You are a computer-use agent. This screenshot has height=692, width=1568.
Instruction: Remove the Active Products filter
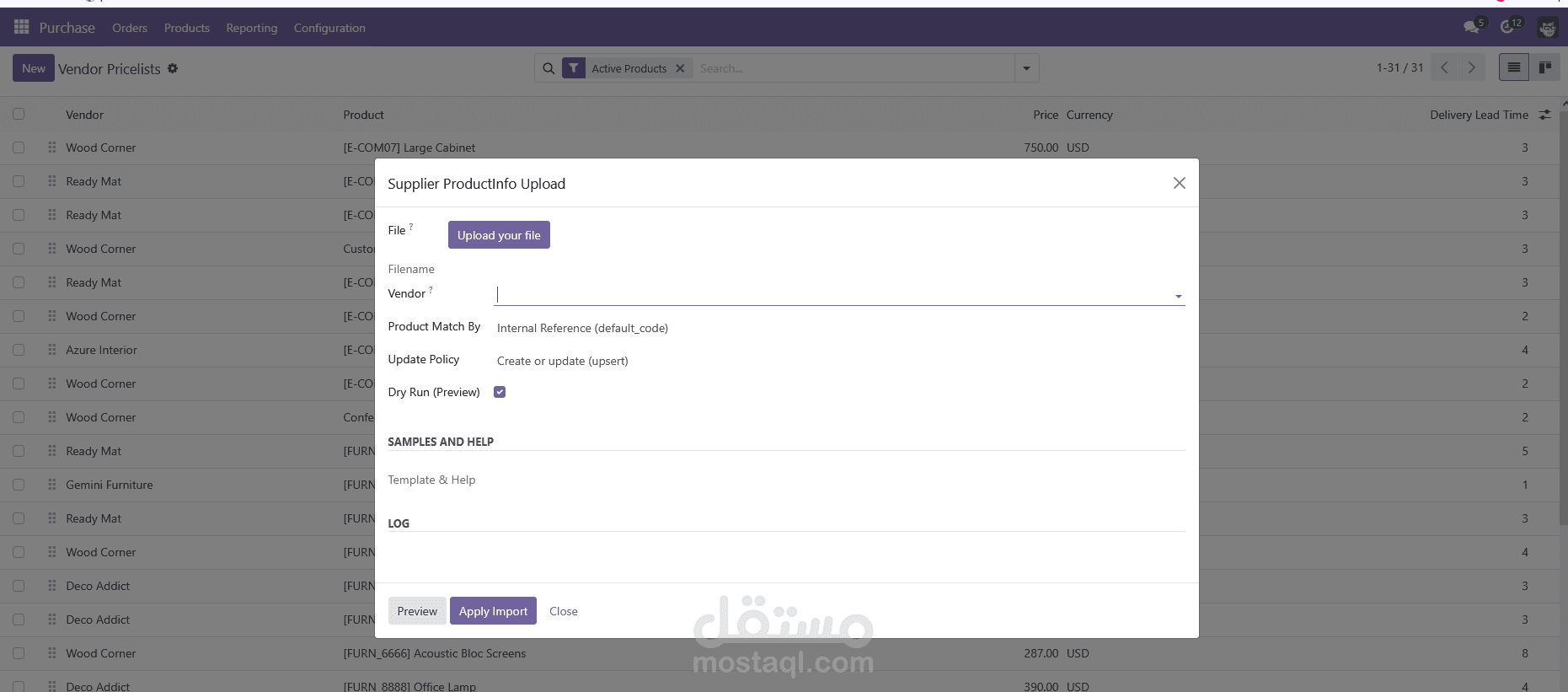tap(680, 68)
